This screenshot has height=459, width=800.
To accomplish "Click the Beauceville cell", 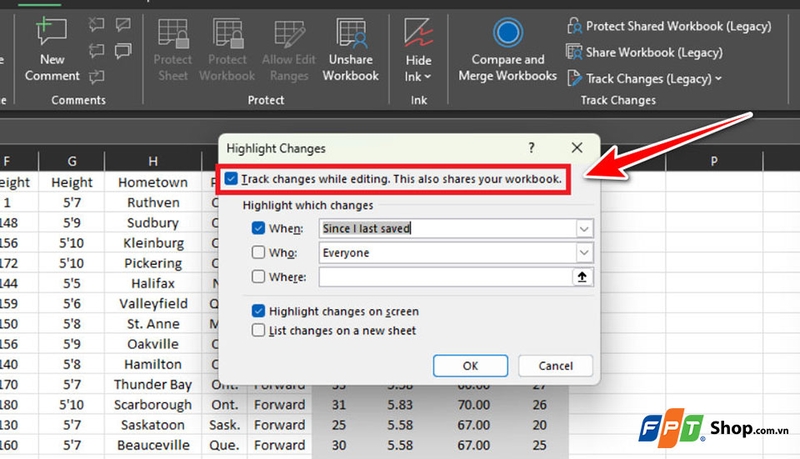I will click(x=153, y=445).
